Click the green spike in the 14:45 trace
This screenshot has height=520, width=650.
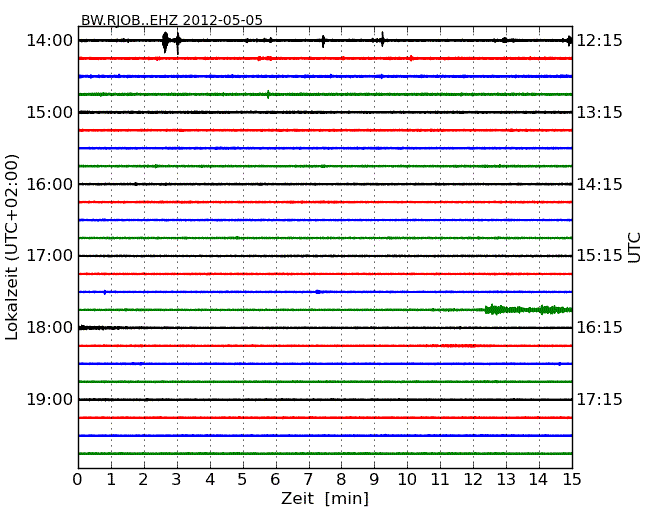point(268,94)
